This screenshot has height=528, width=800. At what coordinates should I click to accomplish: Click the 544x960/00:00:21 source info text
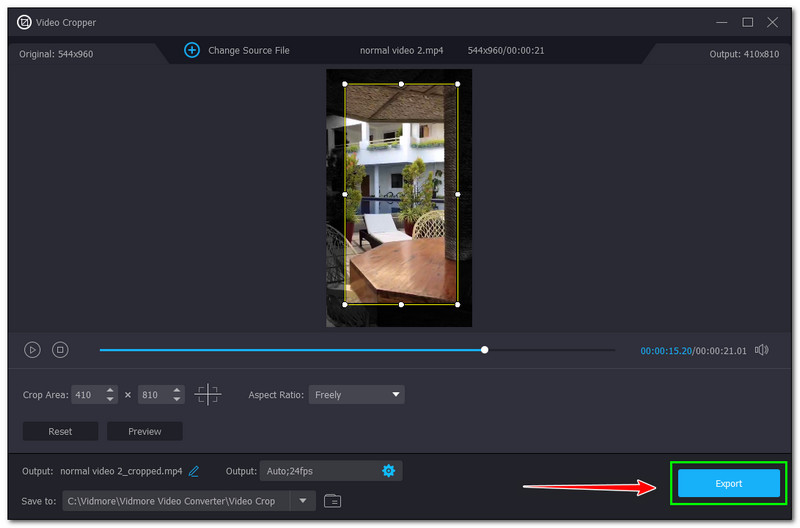506,51
